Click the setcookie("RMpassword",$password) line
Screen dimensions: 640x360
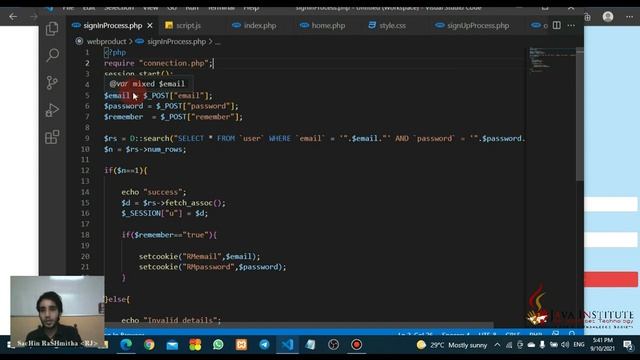click(x=212, y=267)
